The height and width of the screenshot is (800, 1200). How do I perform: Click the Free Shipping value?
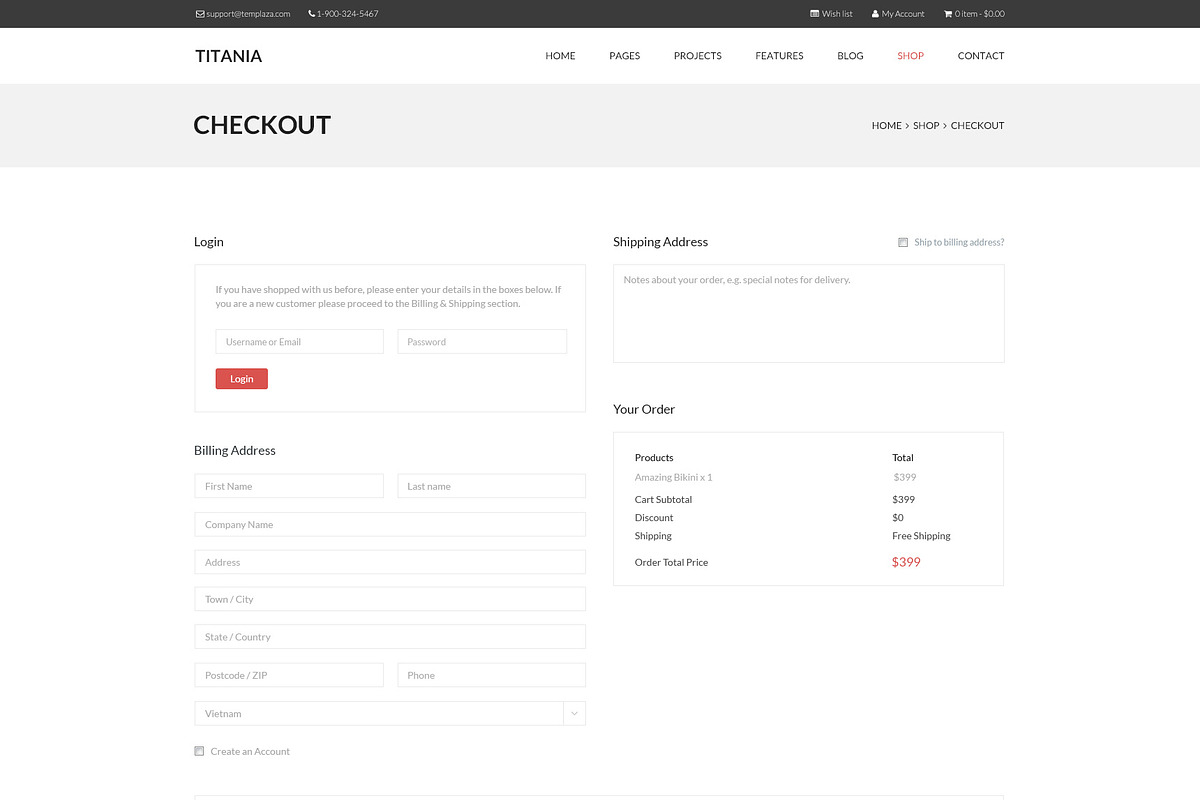point(921,536)
